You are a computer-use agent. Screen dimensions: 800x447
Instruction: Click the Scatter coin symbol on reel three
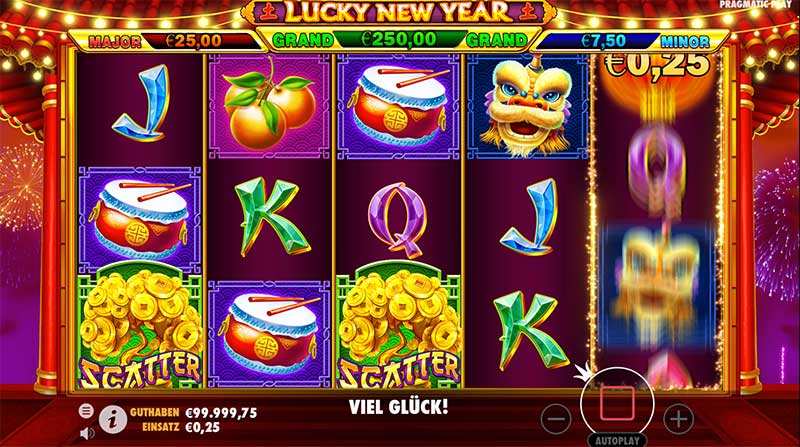click(398, 327)
